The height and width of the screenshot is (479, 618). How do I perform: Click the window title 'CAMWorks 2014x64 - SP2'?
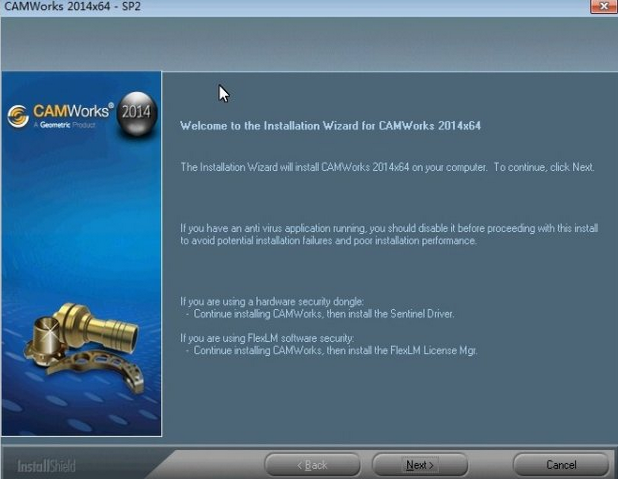72,6
